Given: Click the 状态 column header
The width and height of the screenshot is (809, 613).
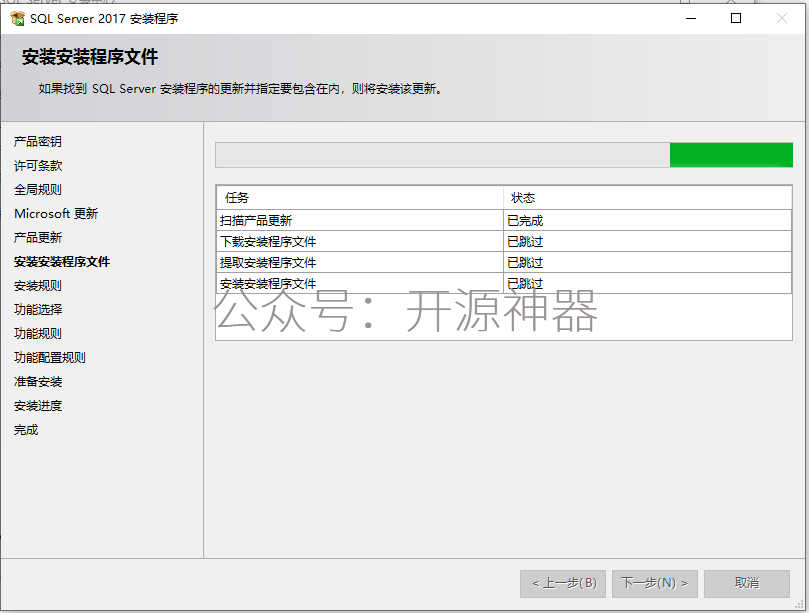Looking at the screenshot, I should [x=648, y=198].
